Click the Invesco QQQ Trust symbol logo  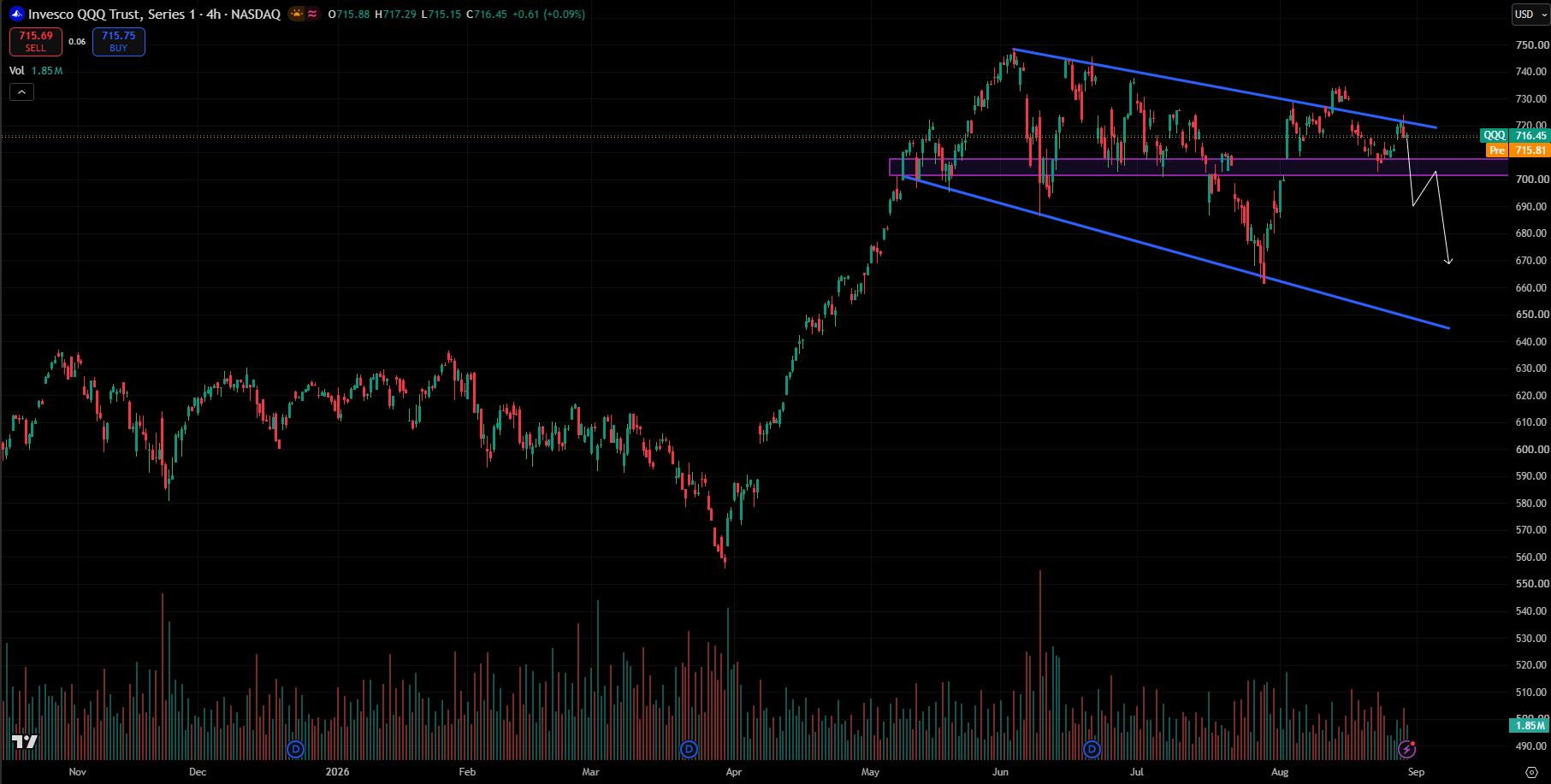tap(17, 14)
